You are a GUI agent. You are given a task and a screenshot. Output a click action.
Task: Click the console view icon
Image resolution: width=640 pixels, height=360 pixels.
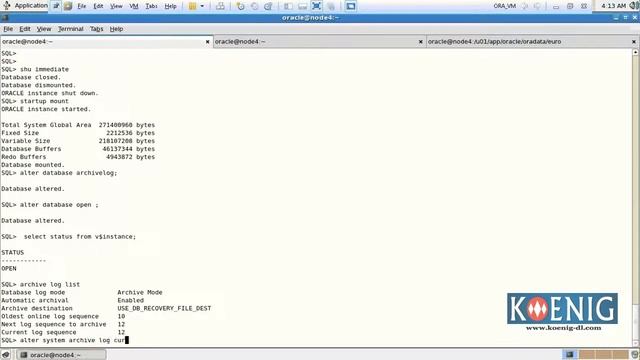coord(351,6)
